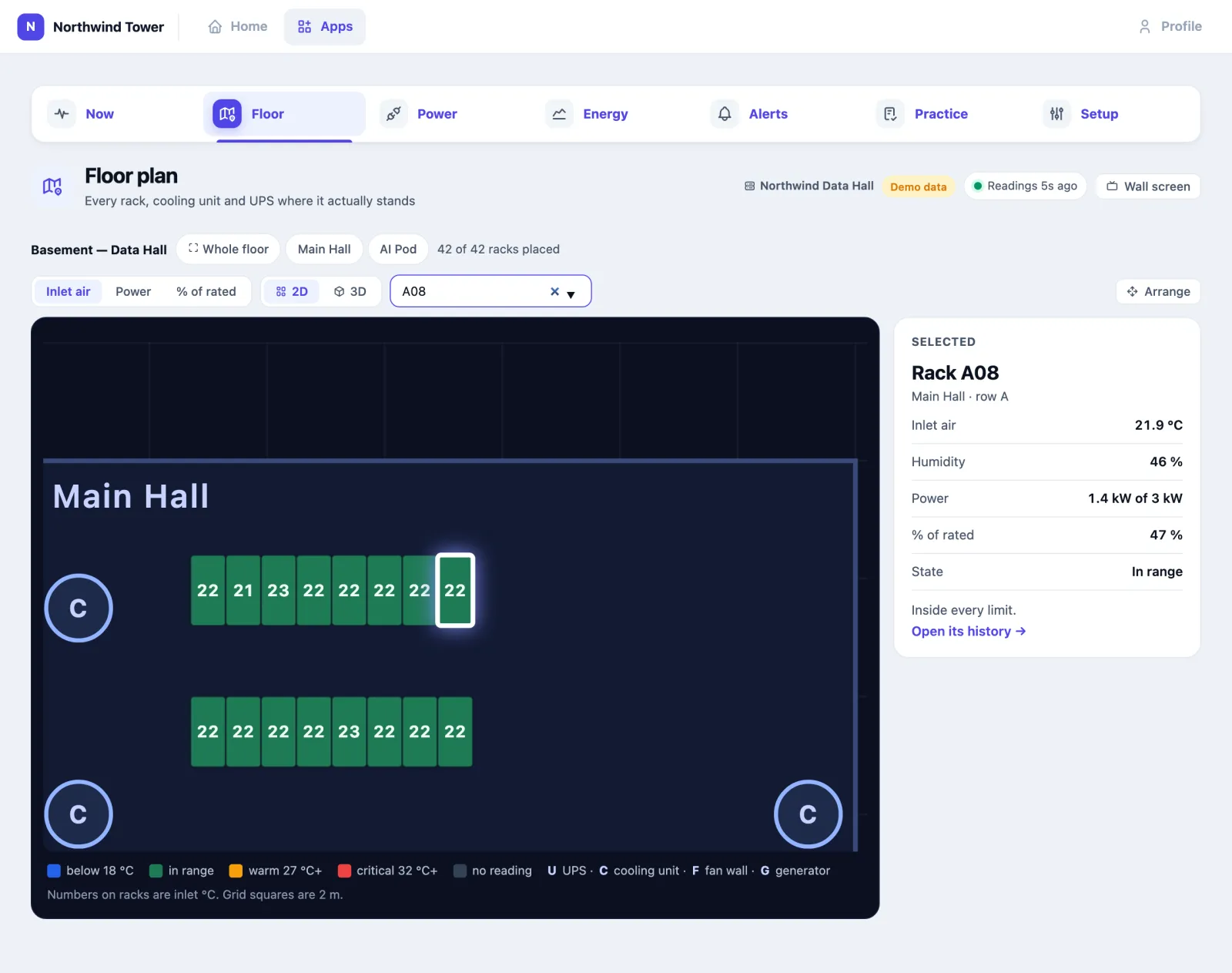Click the Now pulse icon
This screenshot has width=1232, height=973.
tap(62, 114)
